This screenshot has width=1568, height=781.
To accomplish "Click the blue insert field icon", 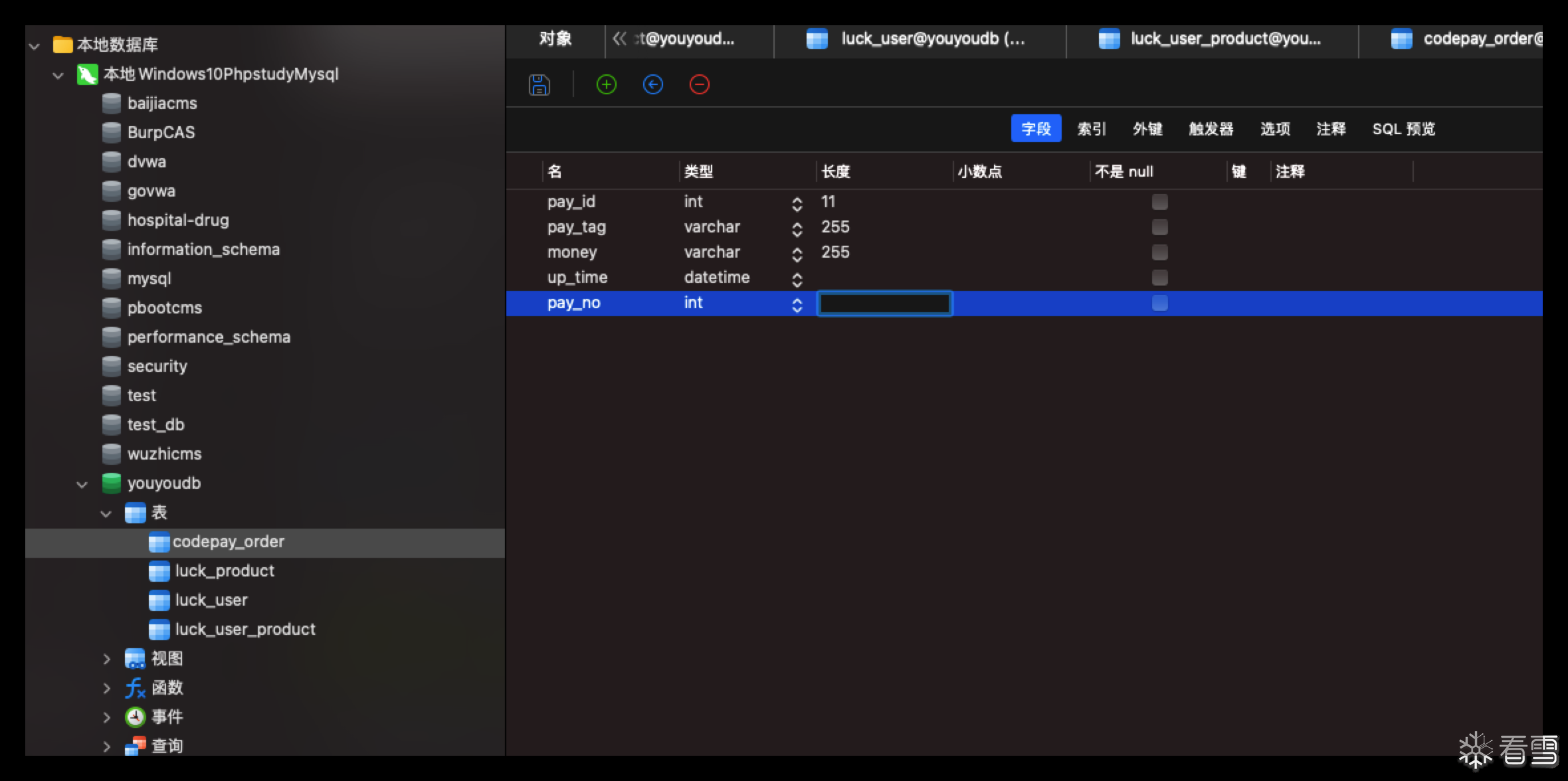I will click(x=652, y=85).
